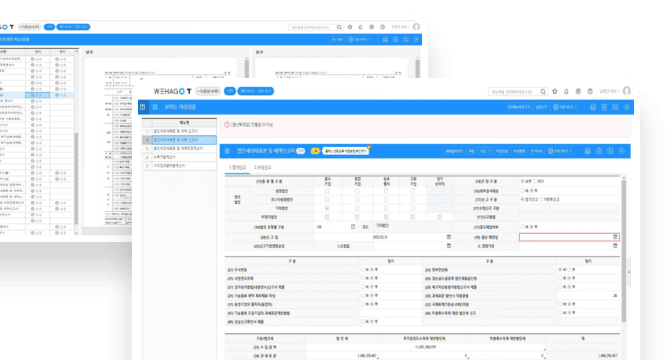
Task: Click the yellow badge icon on the form bar
Action: click(x=315, y=151)
